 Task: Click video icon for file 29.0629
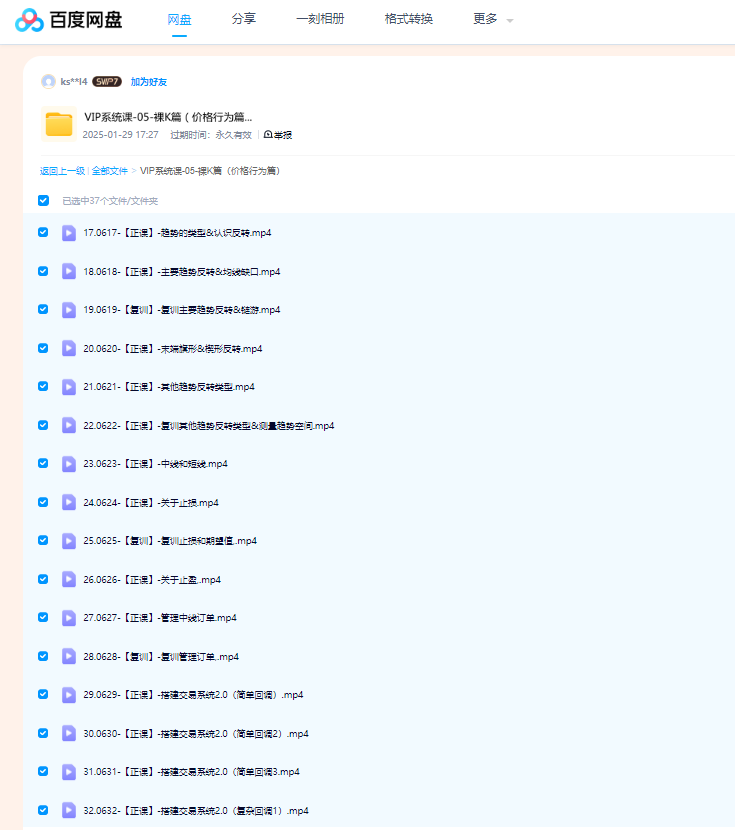coord(69,694)
